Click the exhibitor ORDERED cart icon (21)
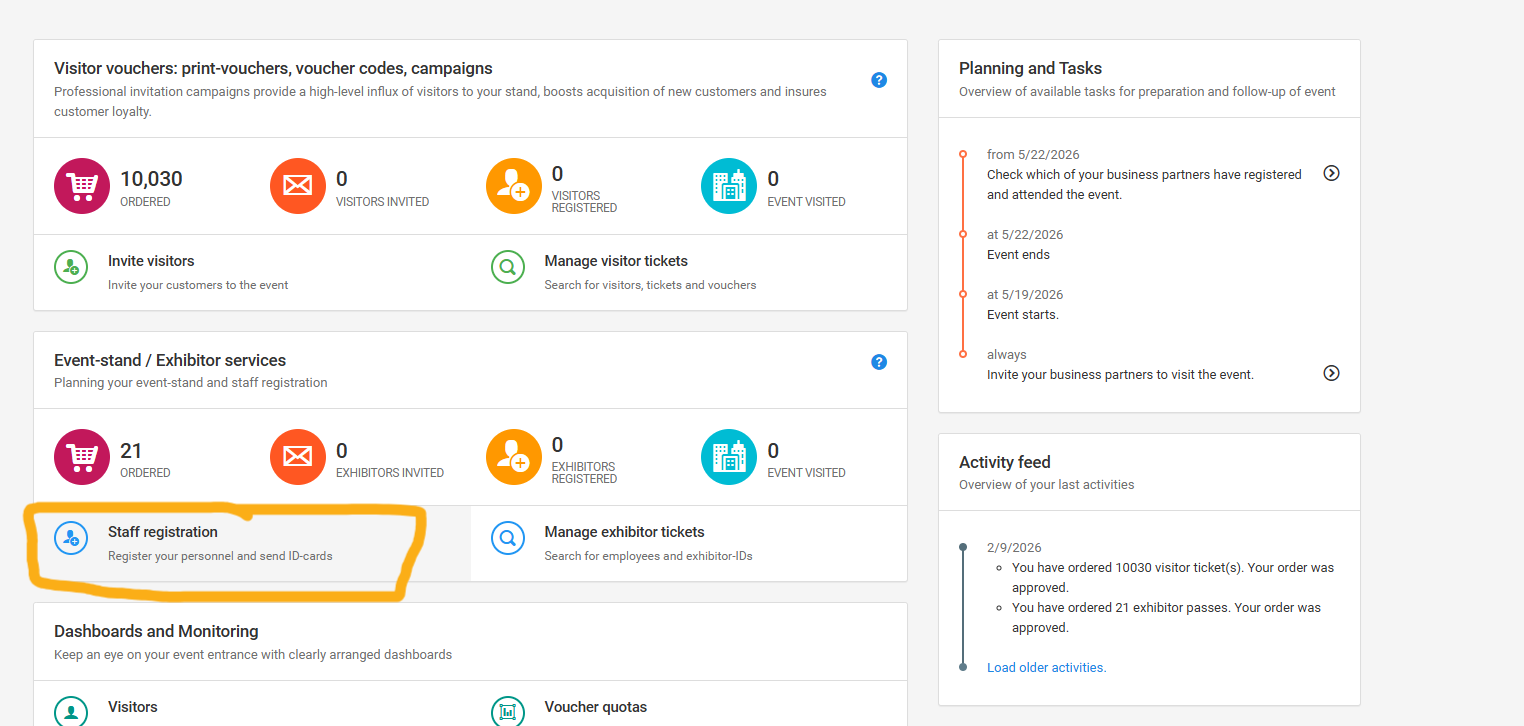 tap(82, 457)
